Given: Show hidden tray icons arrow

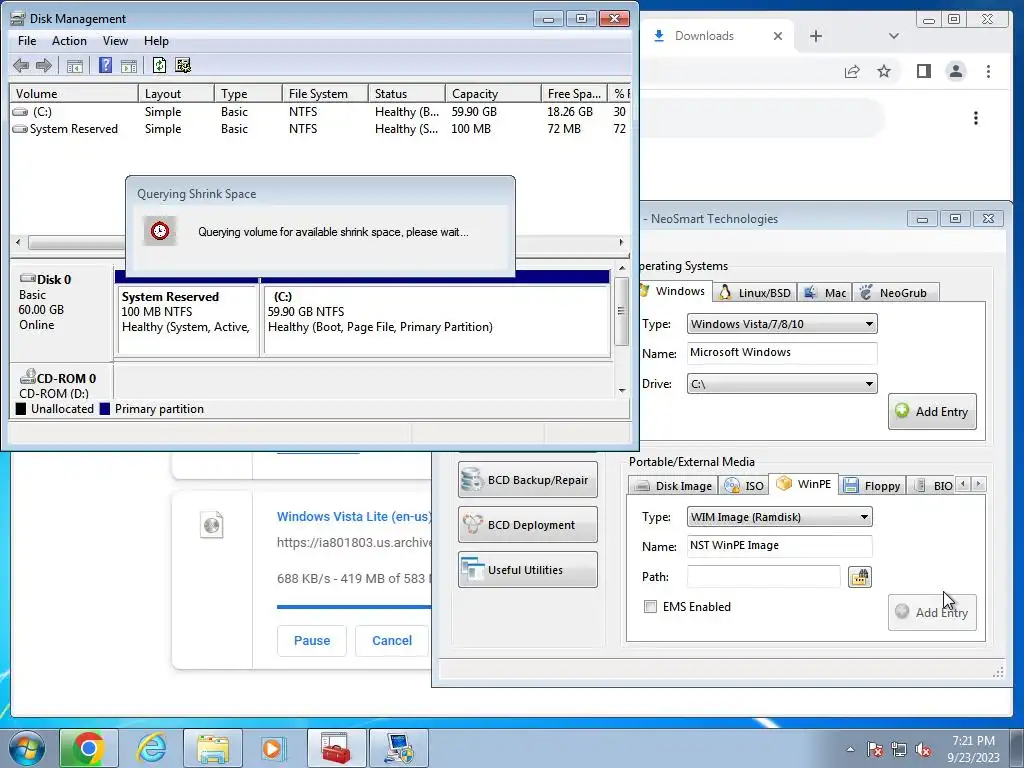Looking at the screenshot, I should [x=850, y=749].
